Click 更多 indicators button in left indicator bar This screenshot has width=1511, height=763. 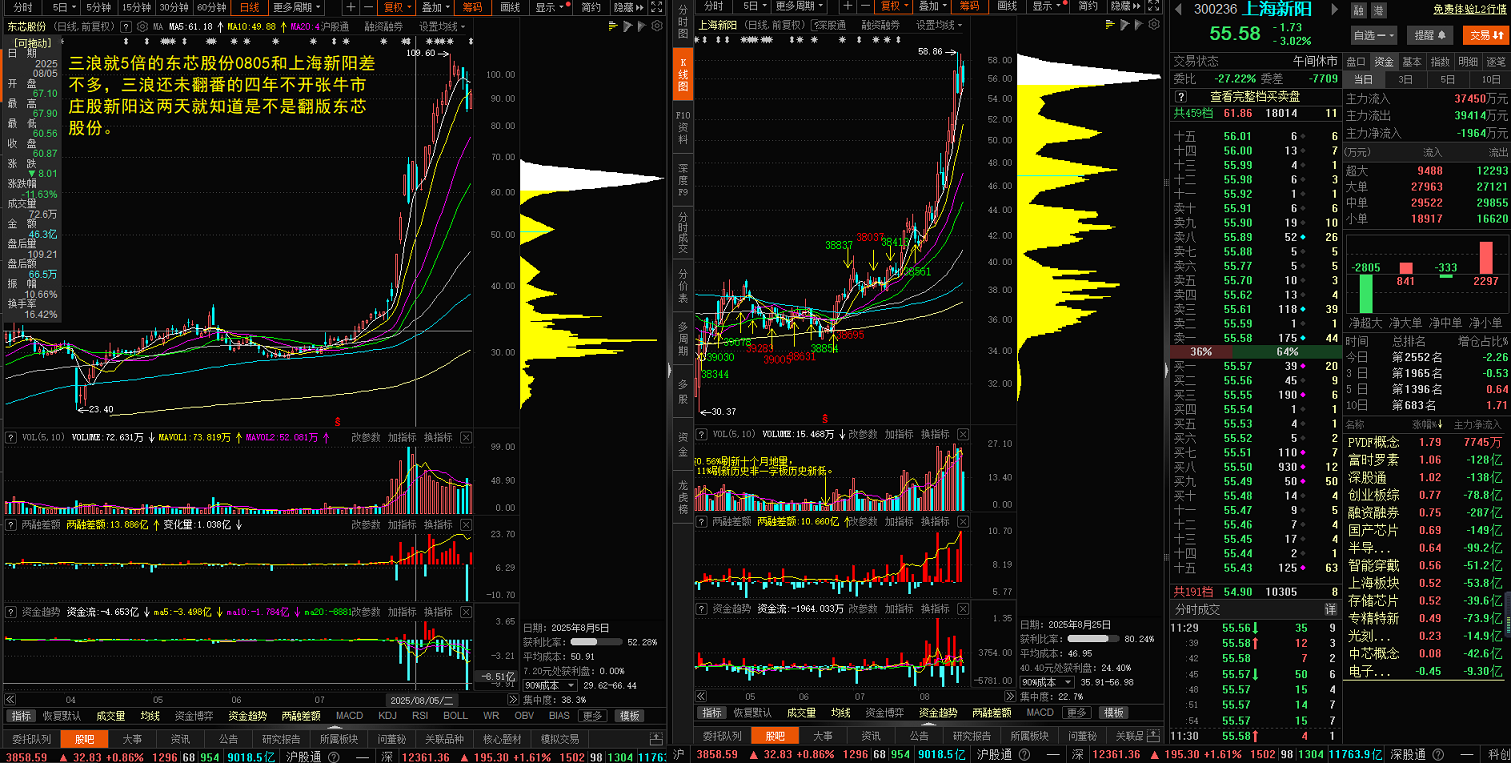[x=593, y=715]
